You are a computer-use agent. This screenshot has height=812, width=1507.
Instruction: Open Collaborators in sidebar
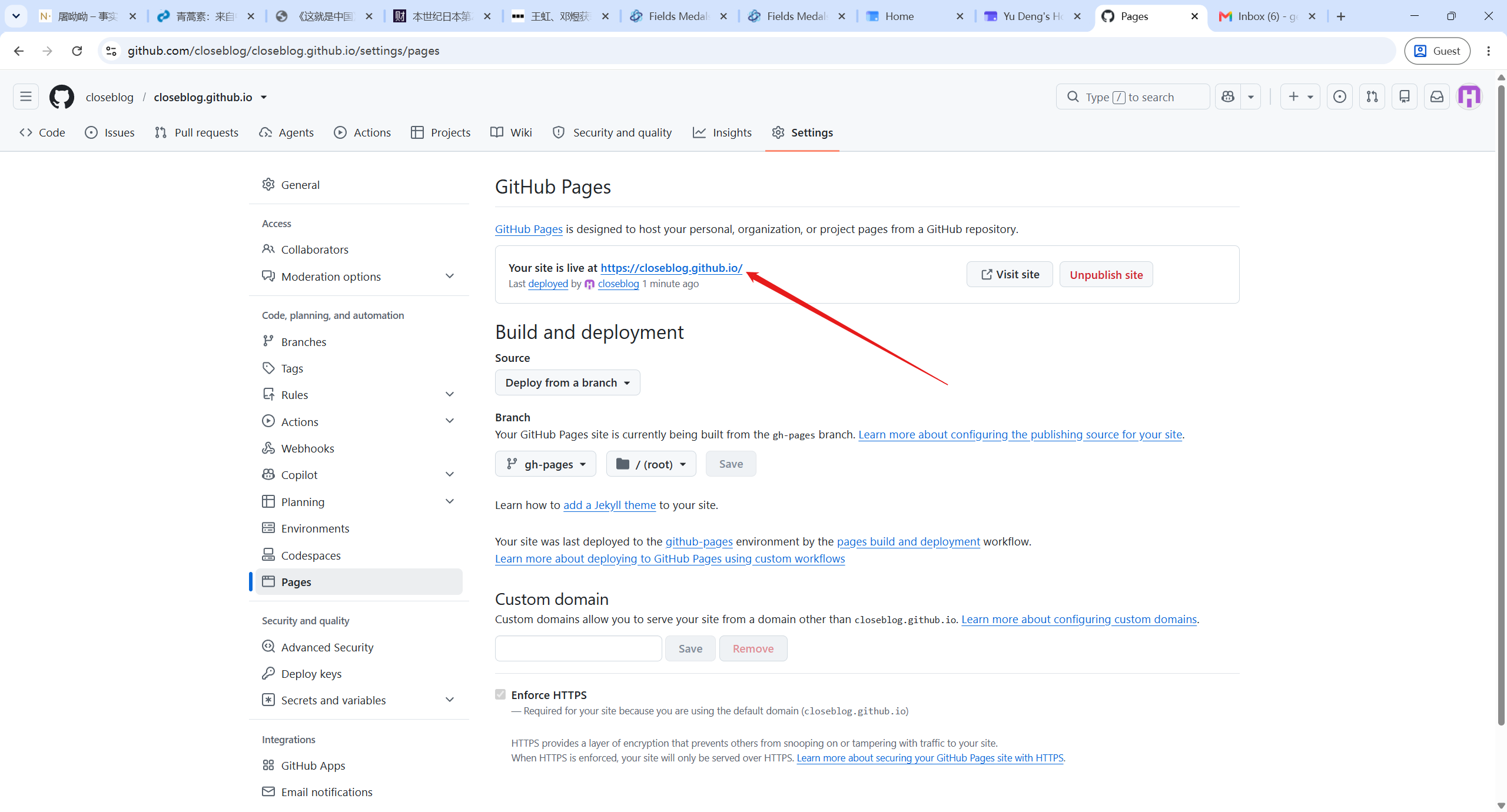point(359,249)
